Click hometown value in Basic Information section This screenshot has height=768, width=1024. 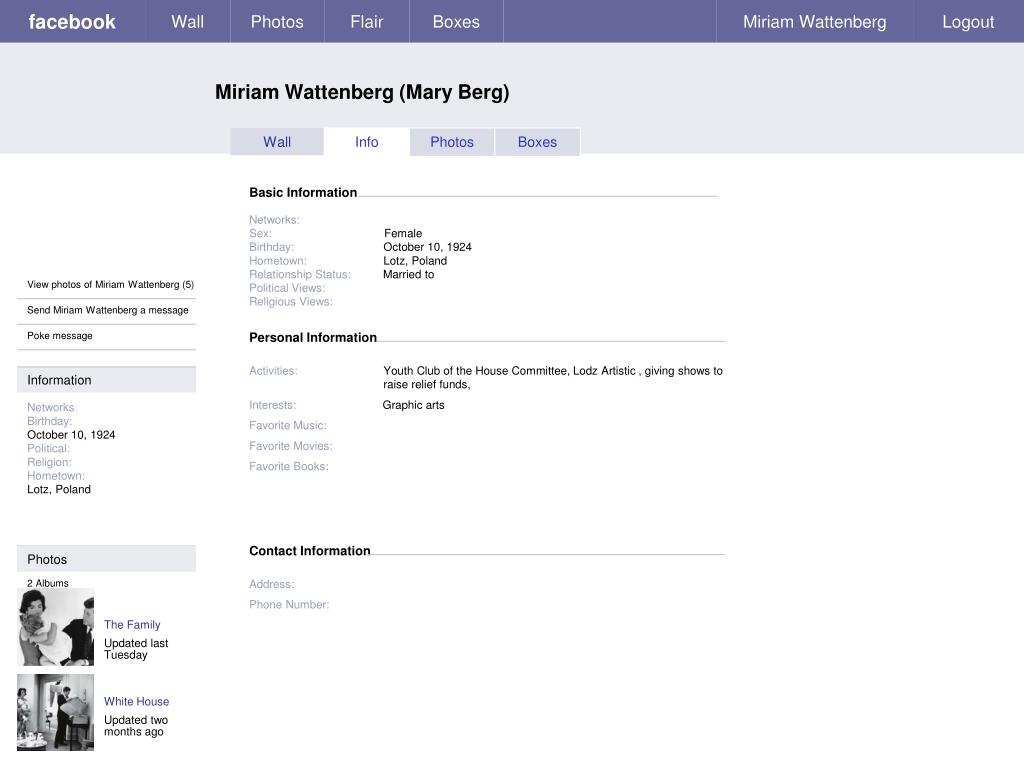click(415, 261)
